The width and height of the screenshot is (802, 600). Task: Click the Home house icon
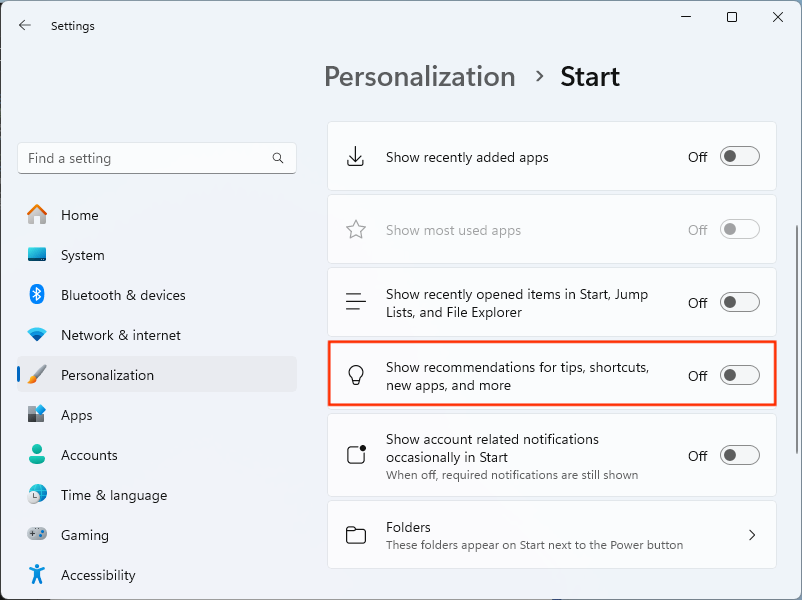37,215
